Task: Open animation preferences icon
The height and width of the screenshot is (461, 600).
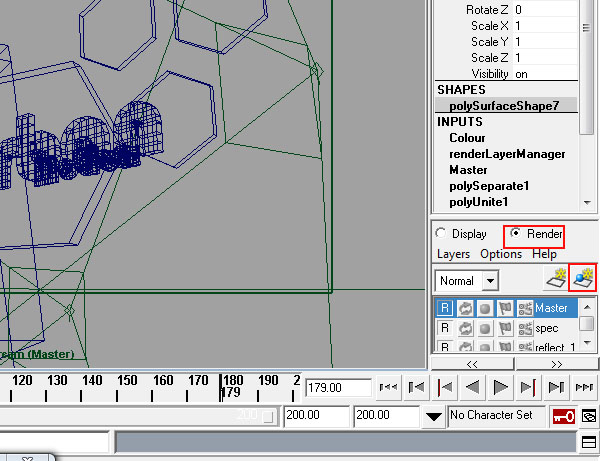Action: click(x=589, y=416)
